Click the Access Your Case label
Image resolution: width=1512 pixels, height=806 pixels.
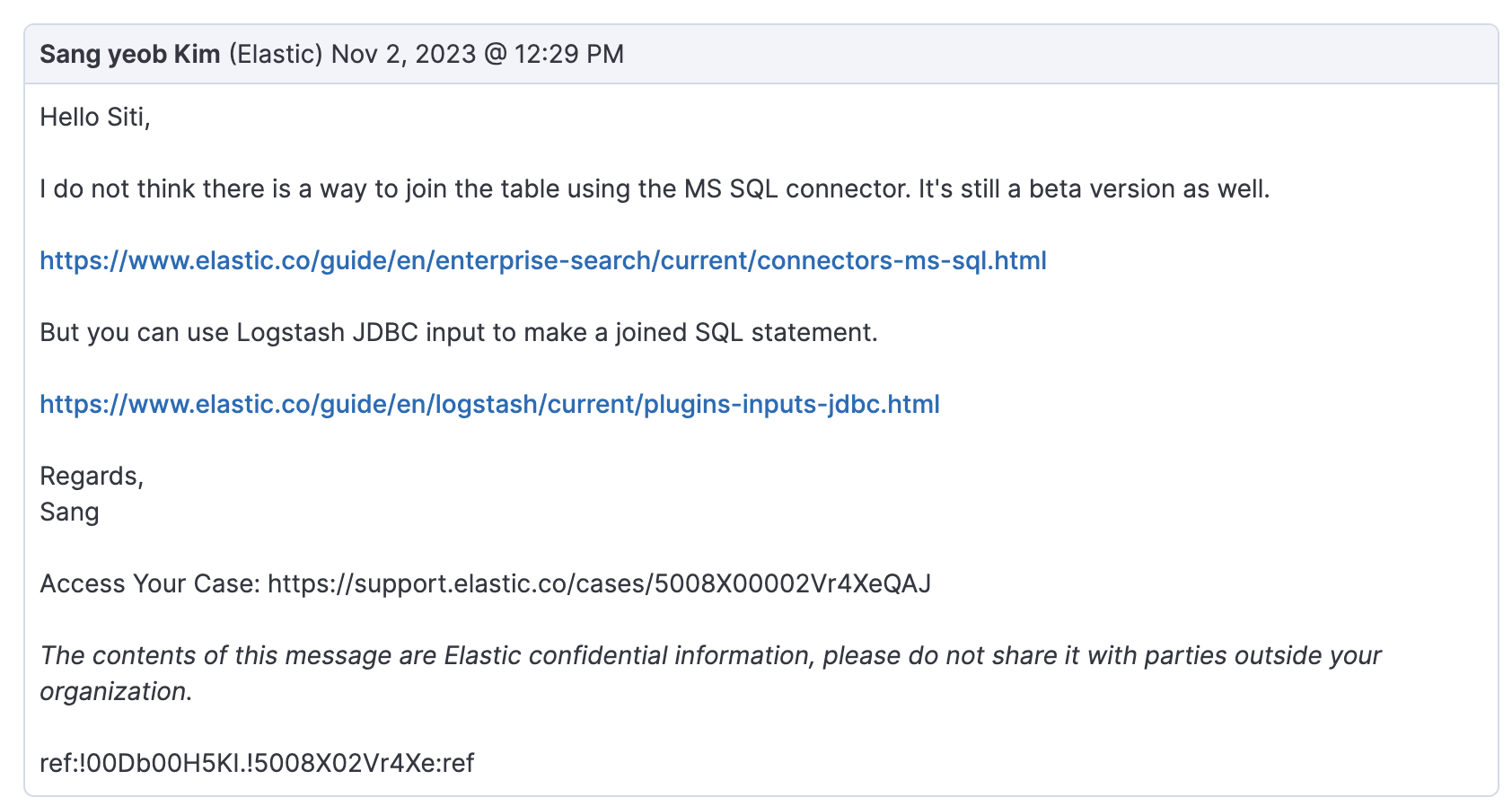(x=149, y=584)
